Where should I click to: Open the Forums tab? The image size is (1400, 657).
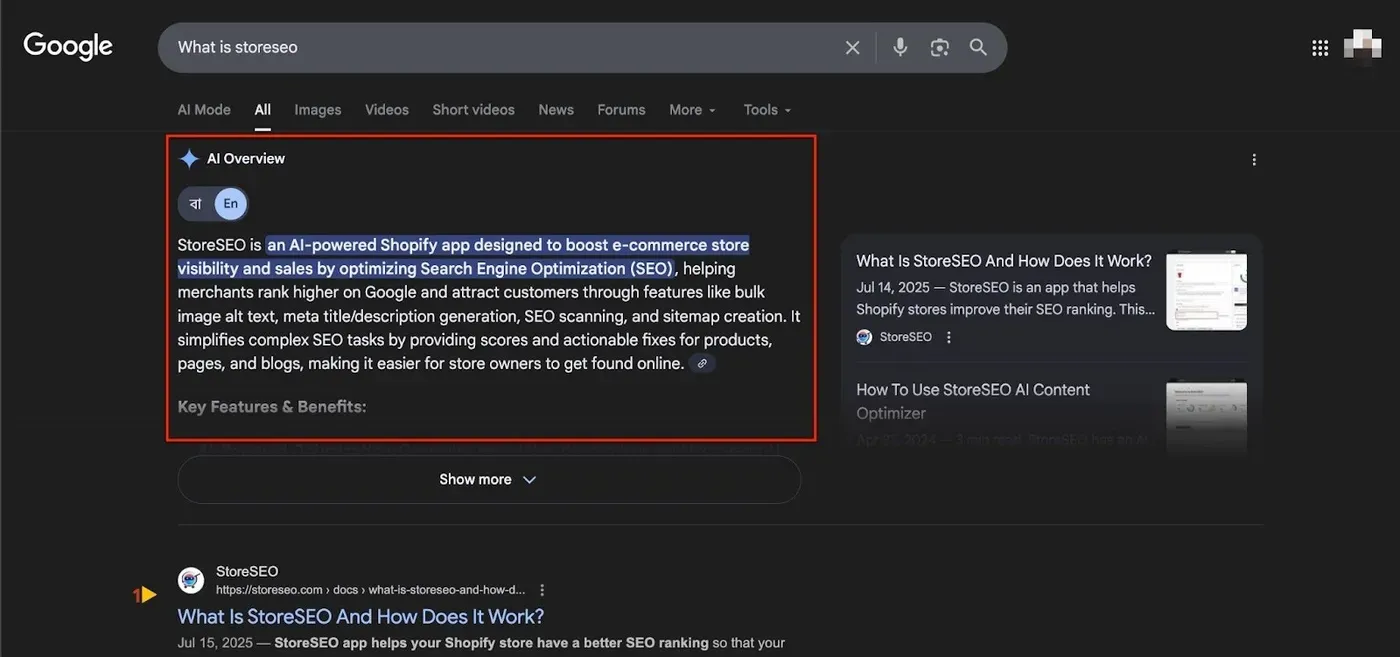point(621,110)
